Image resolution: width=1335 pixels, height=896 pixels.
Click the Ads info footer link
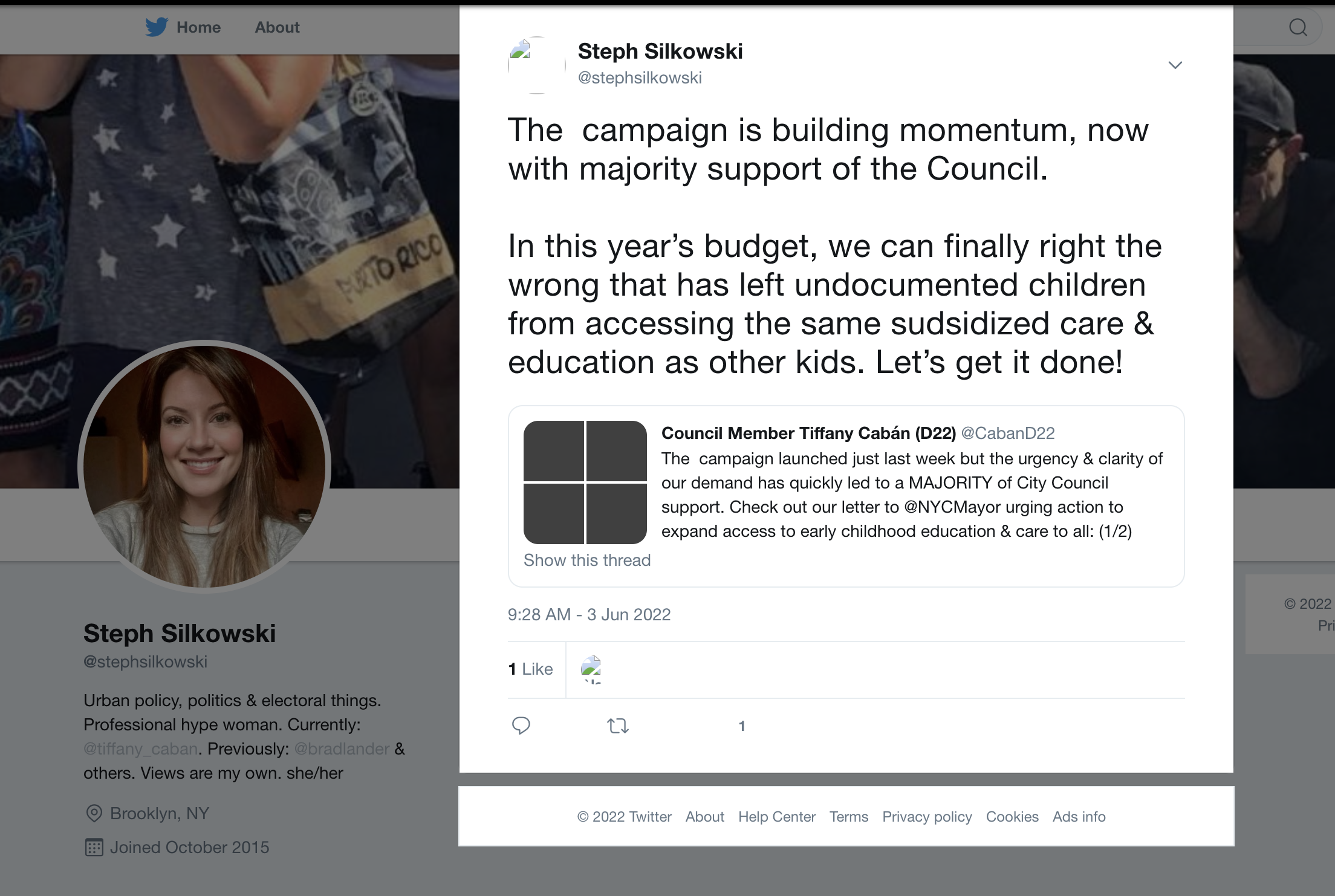(1079, 817)
